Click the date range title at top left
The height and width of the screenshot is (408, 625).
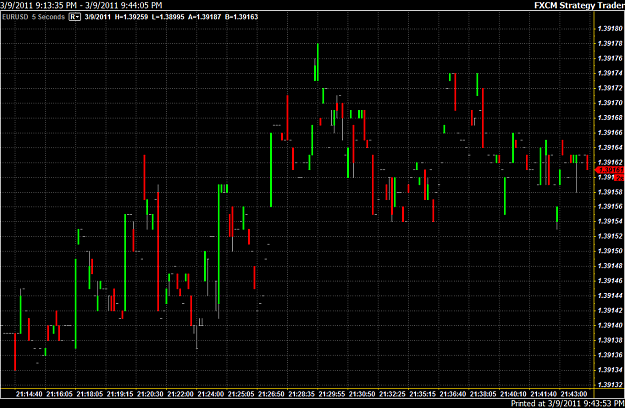(81, 5)
